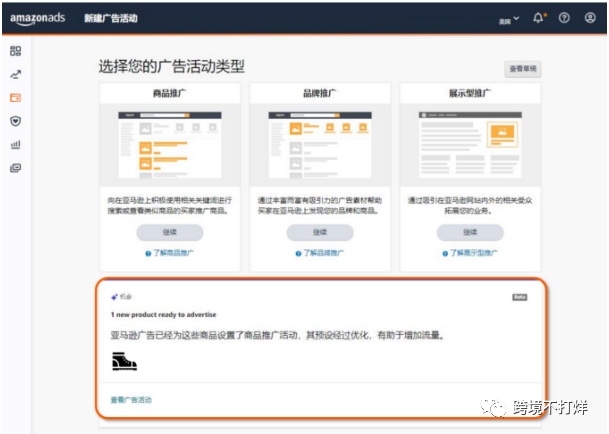Open the country selector dropdown

(509, 19)
